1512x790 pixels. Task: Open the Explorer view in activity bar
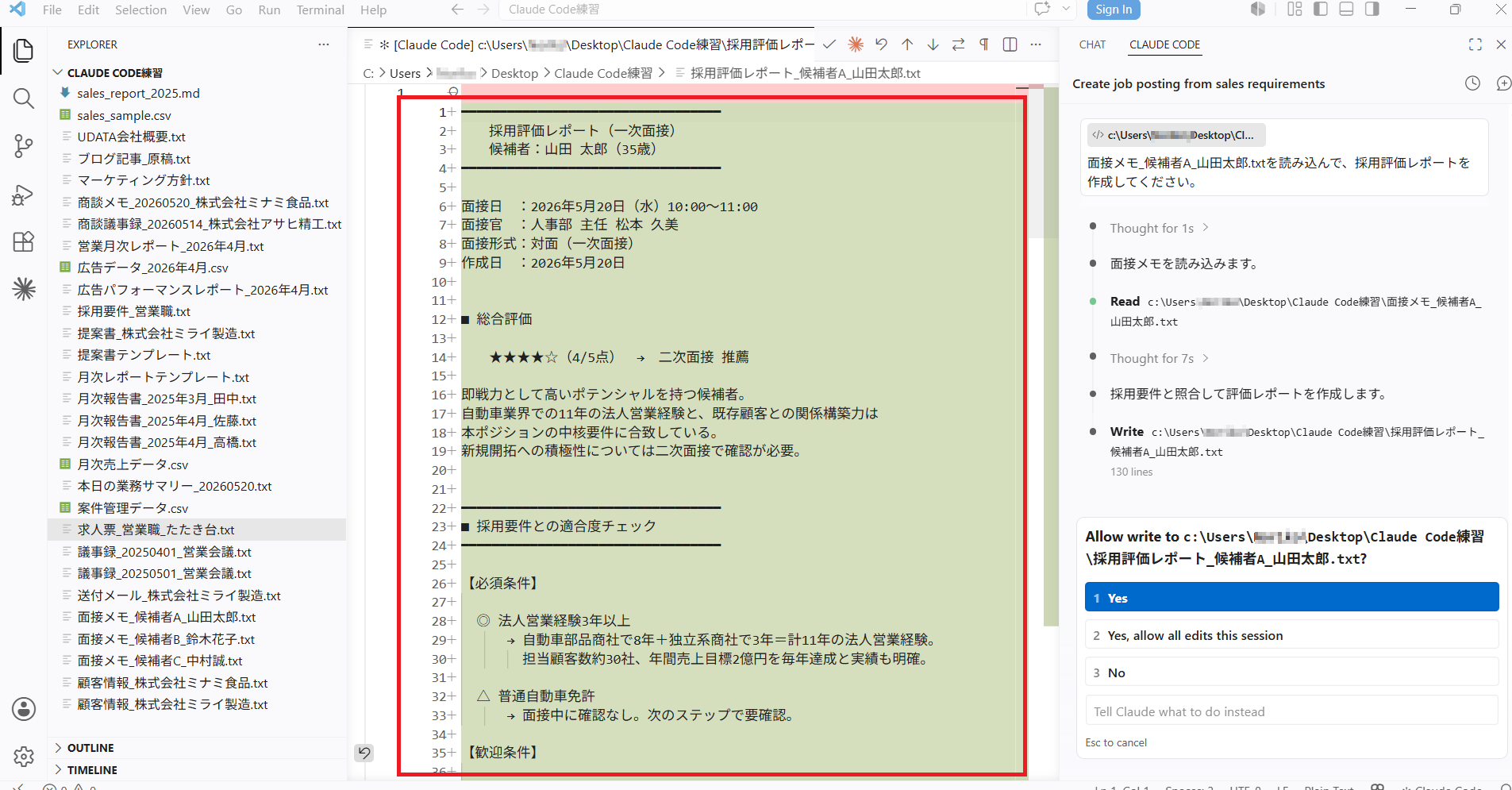pos(24,51)
